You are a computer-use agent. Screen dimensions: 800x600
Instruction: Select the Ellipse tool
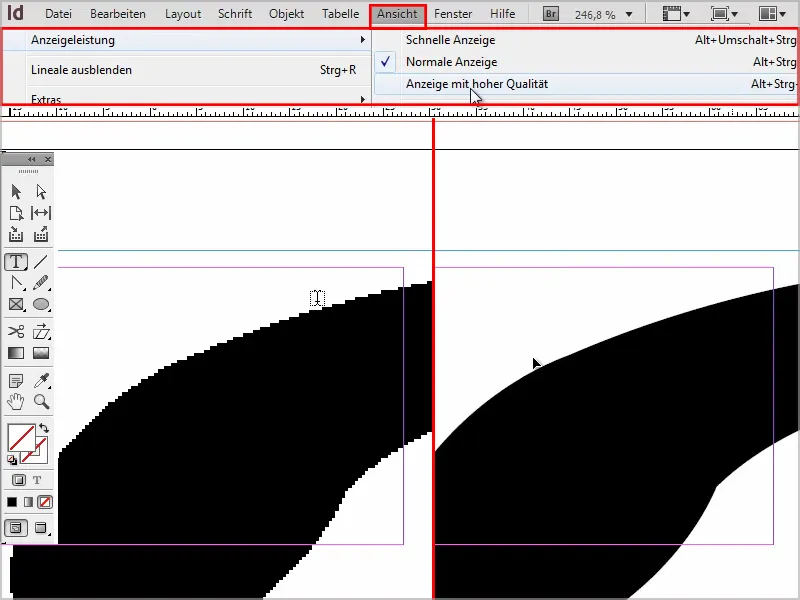coord(41,304)
